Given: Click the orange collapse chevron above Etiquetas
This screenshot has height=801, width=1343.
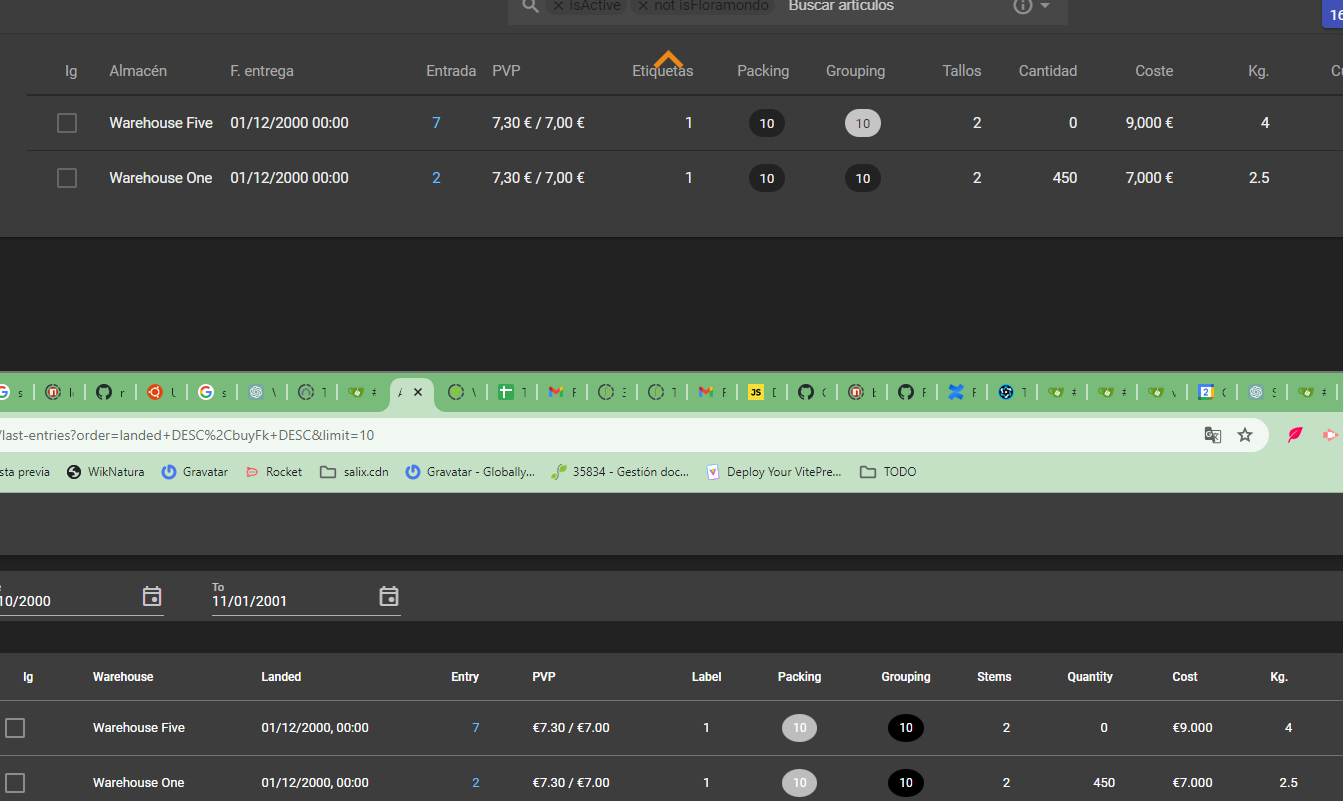Looking at the screenshot, I should tap(668, 60).
